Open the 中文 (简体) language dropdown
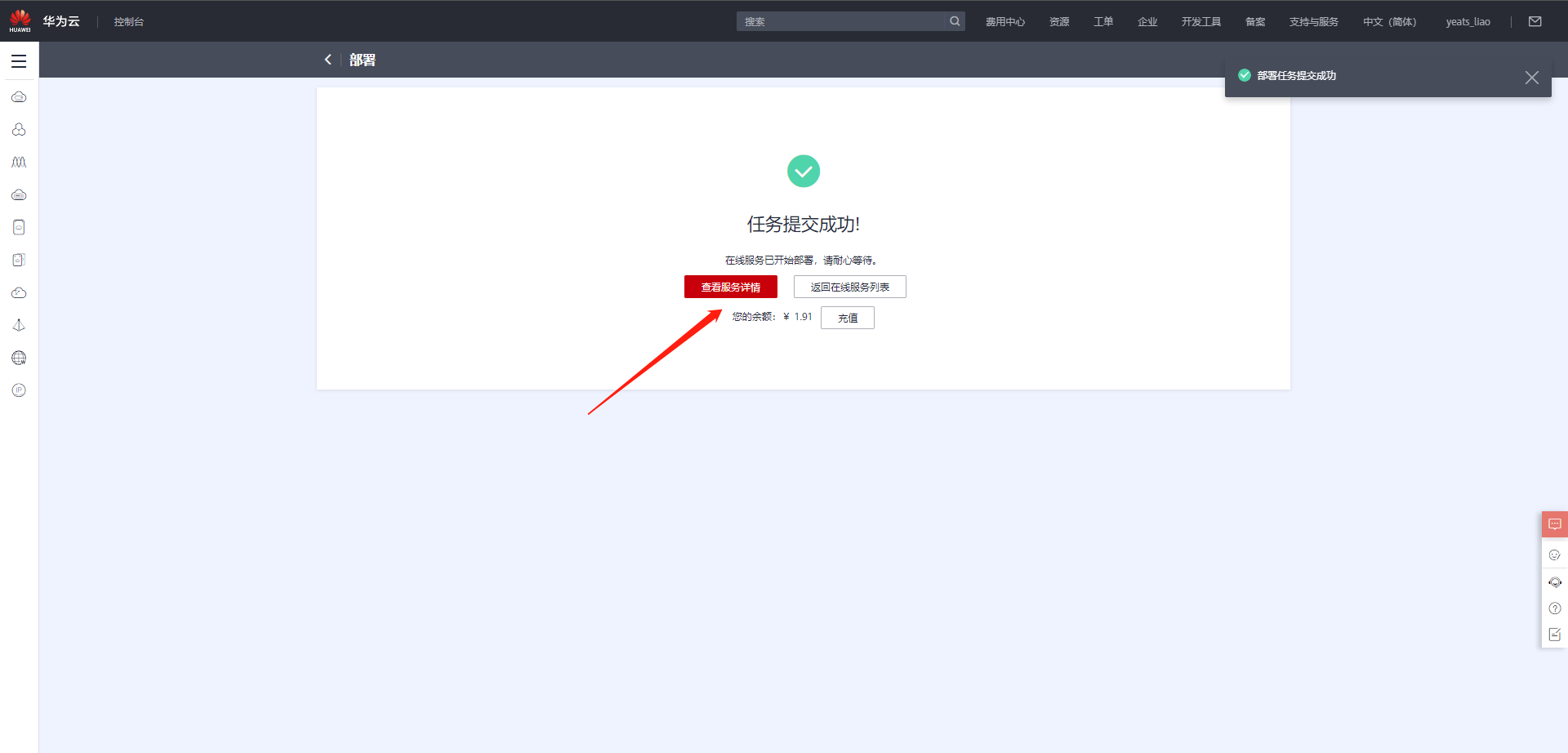Image resolution: width=1568 pixels, height=753 pixels. (x=1390, y=22)
